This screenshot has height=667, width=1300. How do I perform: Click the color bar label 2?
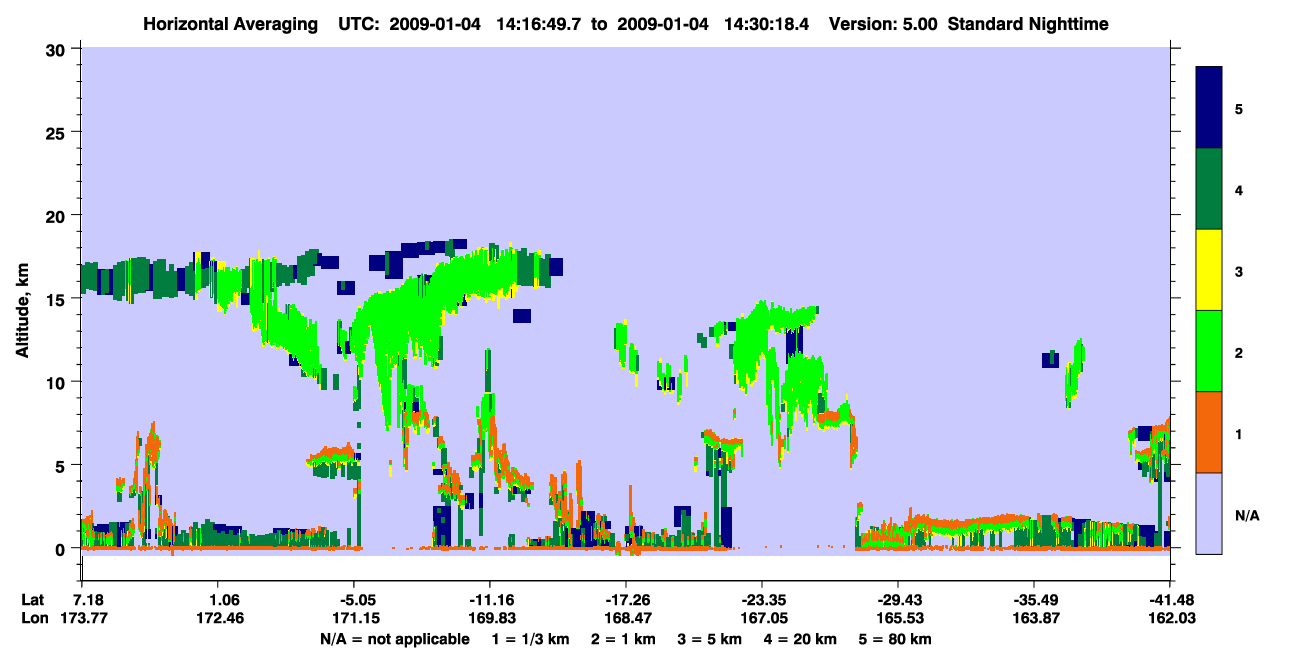pyautogui.click(x=1238, y=353)
